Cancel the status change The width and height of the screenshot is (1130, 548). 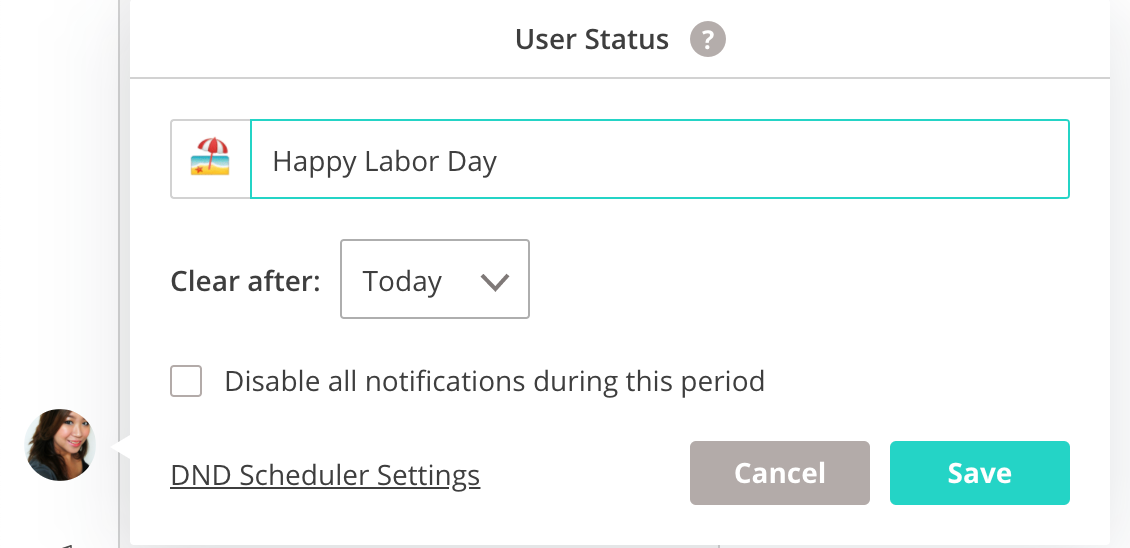click(780, 473)
